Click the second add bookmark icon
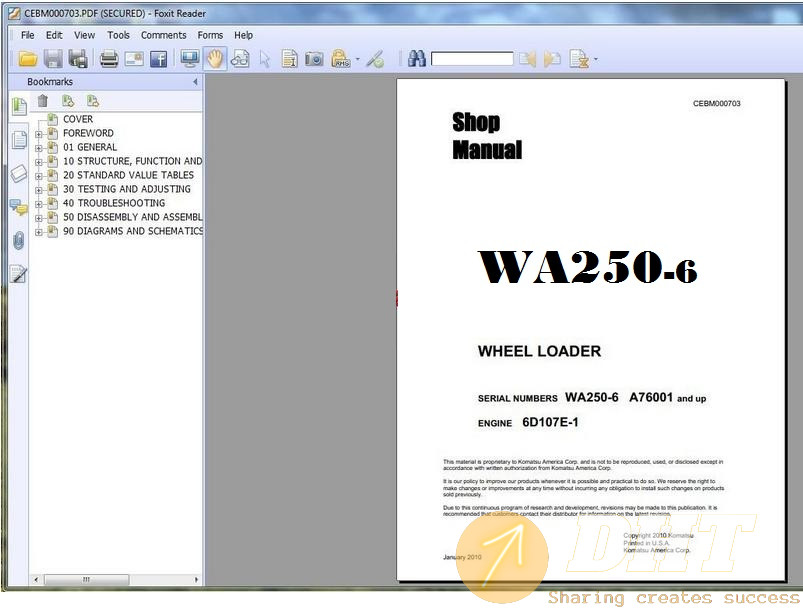 point(93,101)
